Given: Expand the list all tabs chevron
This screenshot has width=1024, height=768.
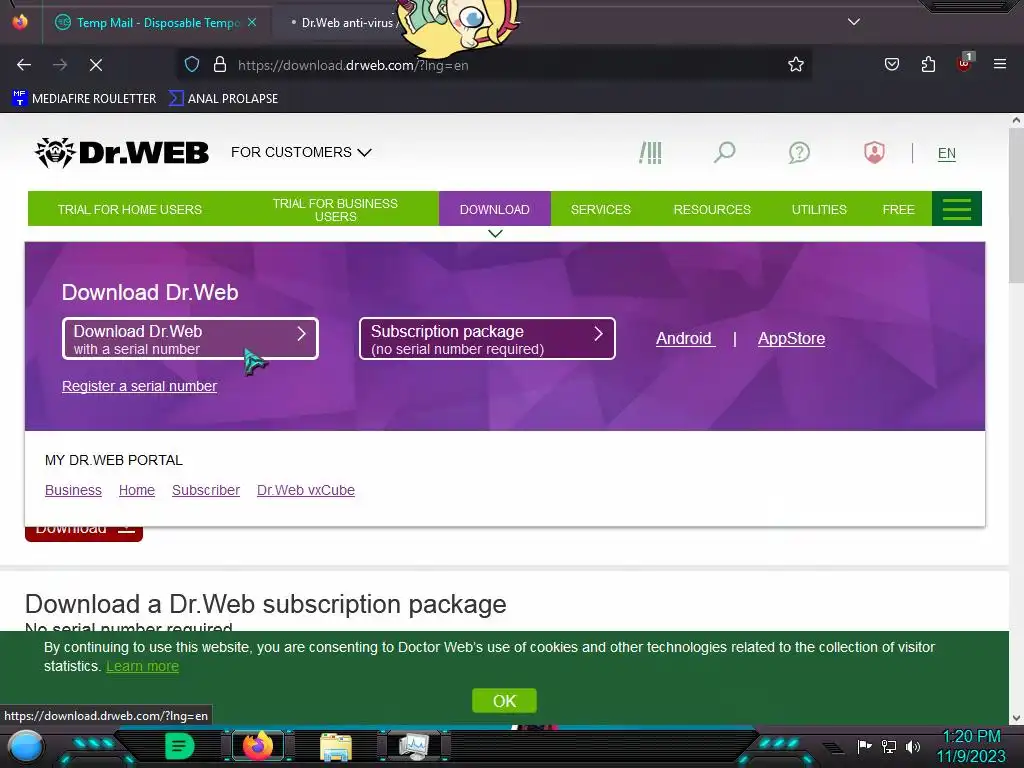Looking at the screenshot, I should point(854,22).
